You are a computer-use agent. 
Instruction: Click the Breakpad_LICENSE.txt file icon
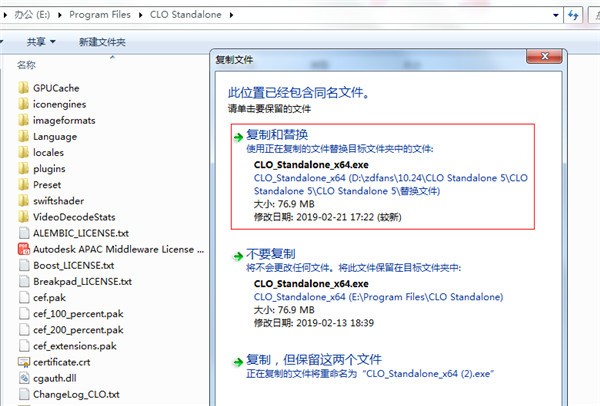point(24,281)
